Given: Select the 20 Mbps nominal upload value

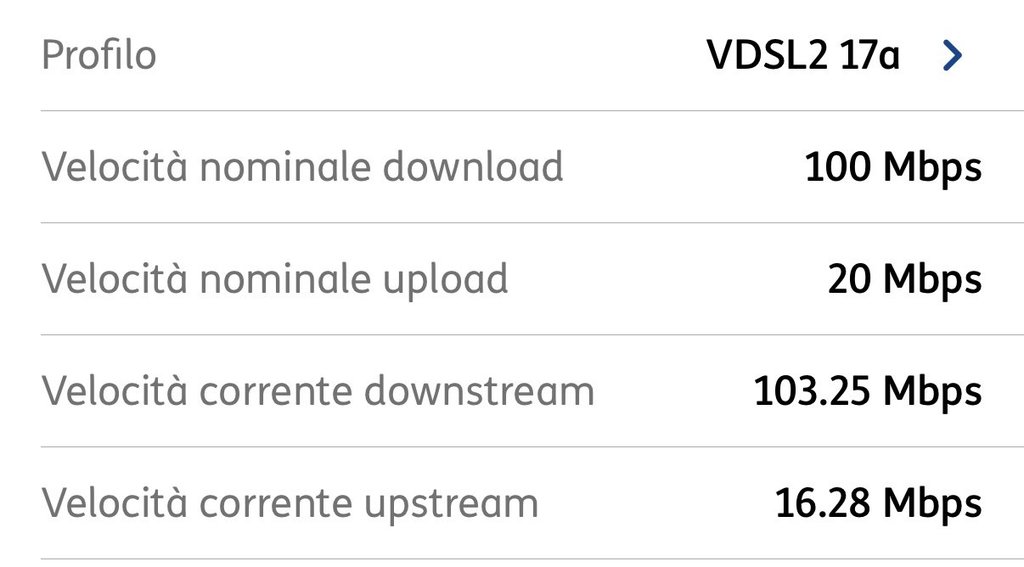Looking at the screenshot, I should (904, 280).
